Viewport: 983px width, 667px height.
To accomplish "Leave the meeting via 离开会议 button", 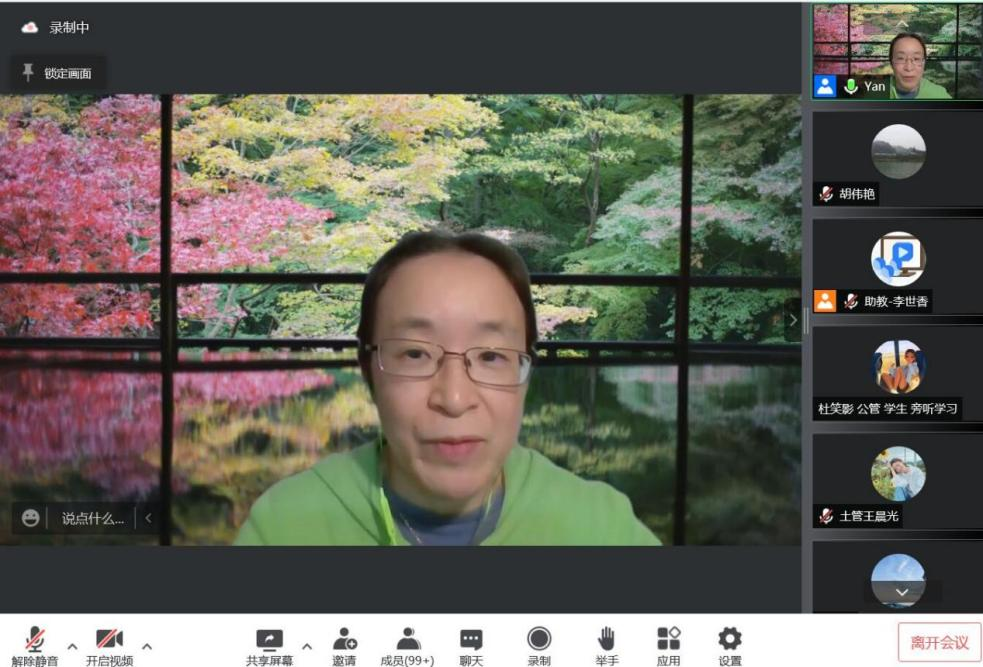I will coord(939,643).
